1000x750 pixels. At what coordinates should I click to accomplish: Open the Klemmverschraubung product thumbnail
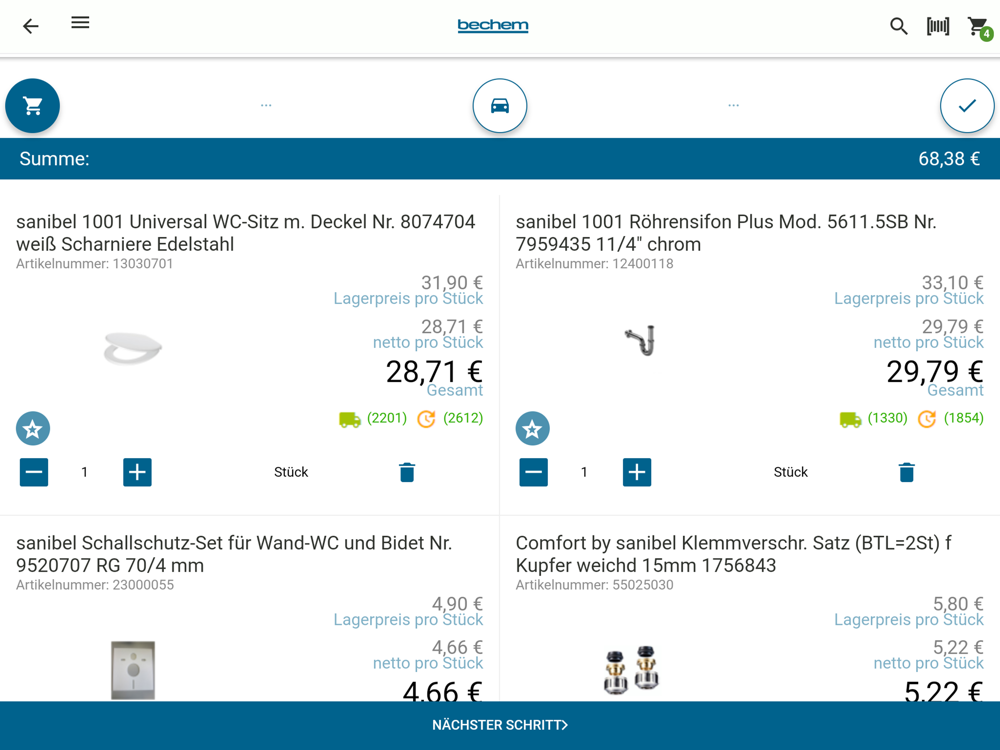tap(631, 670)
